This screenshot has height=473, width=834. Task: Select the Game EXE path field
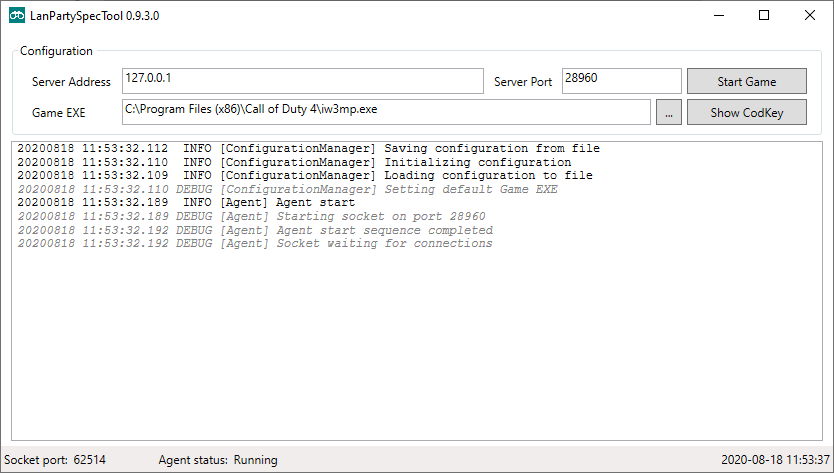tap(385, 112)
